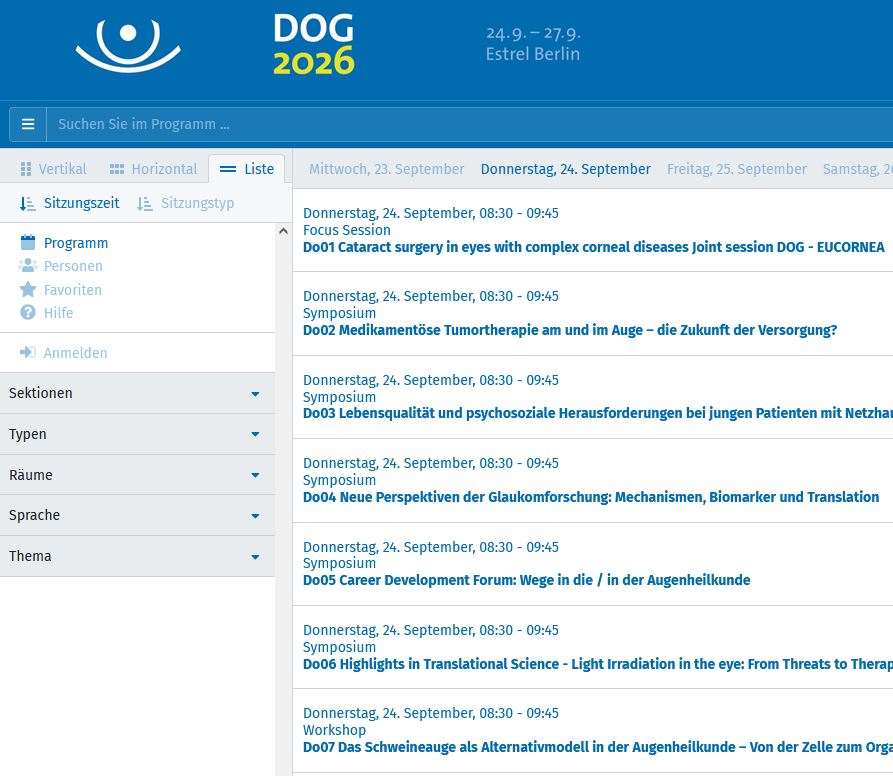Open the hamburger menu button
Screen dimensions: 893x776
coord(28,124)
